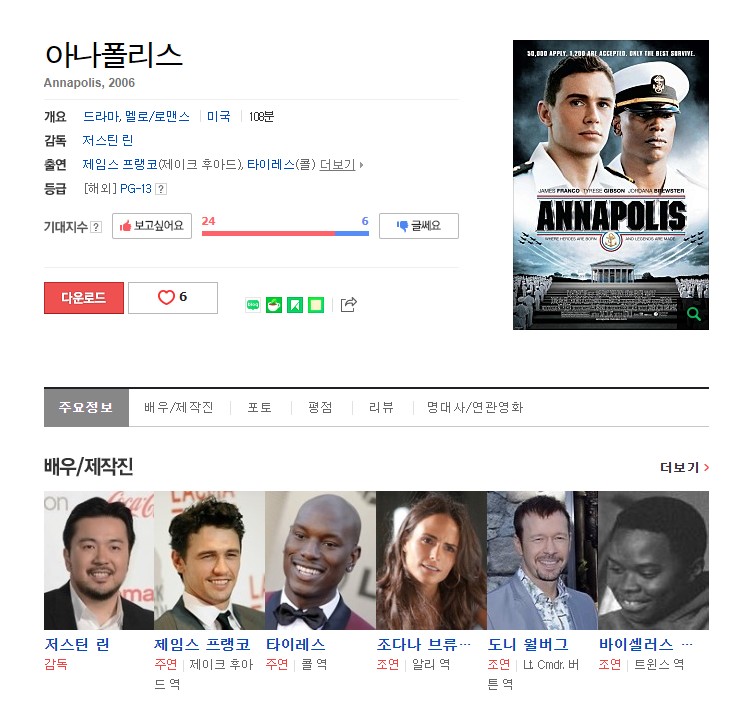
Task: Click the help icon beside 기대지수
Action: pos(96,227)
